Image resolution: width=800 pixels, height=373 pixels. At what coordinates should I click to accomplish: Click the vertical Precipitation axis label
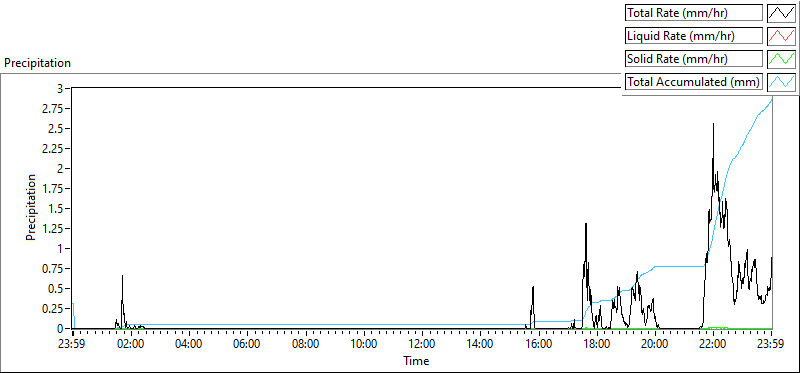31,208
